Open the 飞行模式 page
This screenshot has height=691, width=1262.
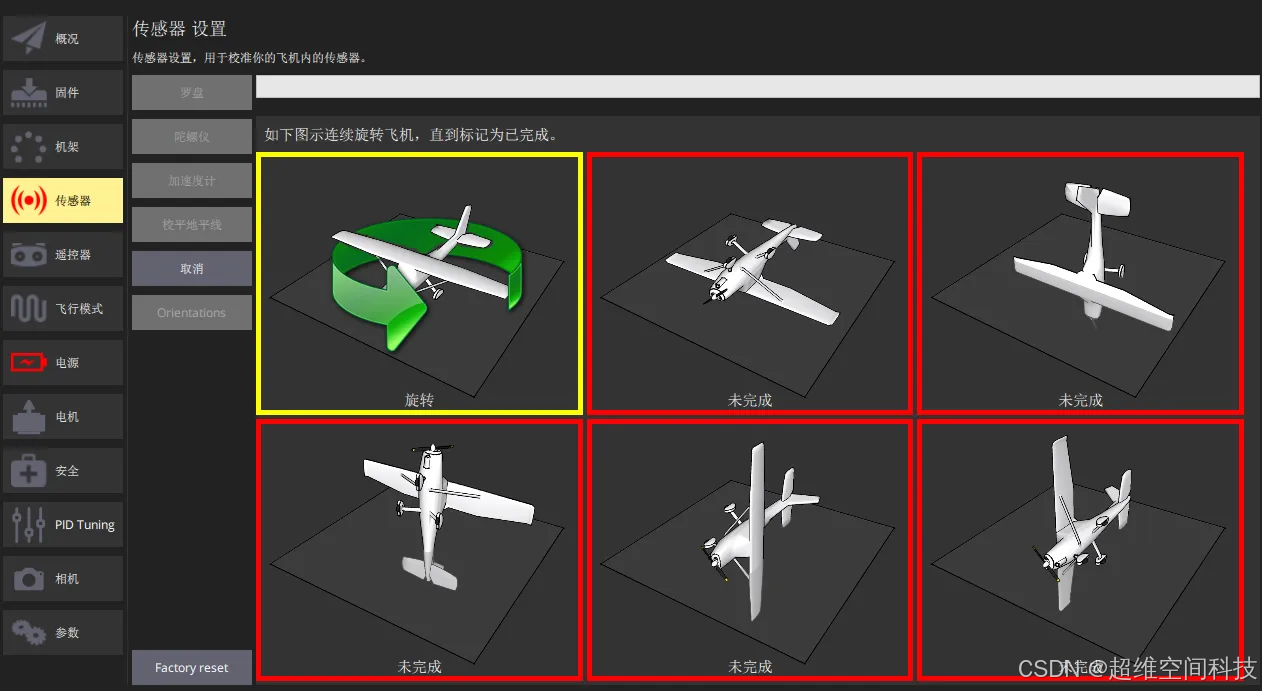click(x=63, y=308)
